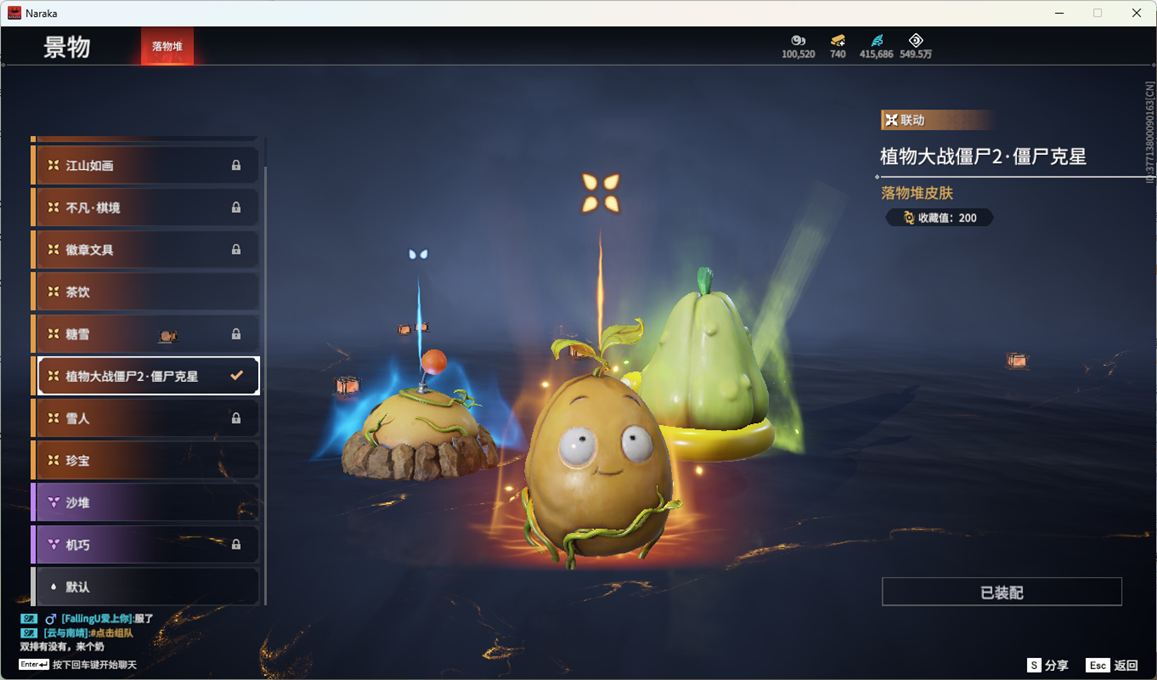The width and height of the screenshot is (1157, 680).
Task: Click the equipped checkmark on 植物大战僵尸2 row
Action: point(236,375)
